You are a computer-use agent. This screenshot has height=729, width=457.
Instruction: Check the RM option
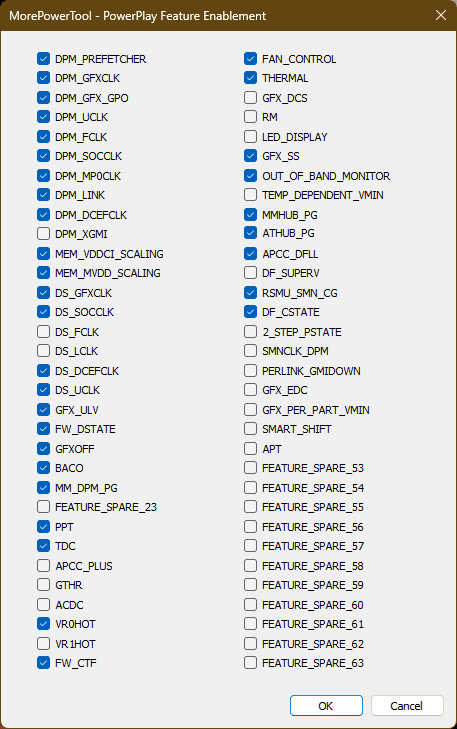tap(250, 117)
